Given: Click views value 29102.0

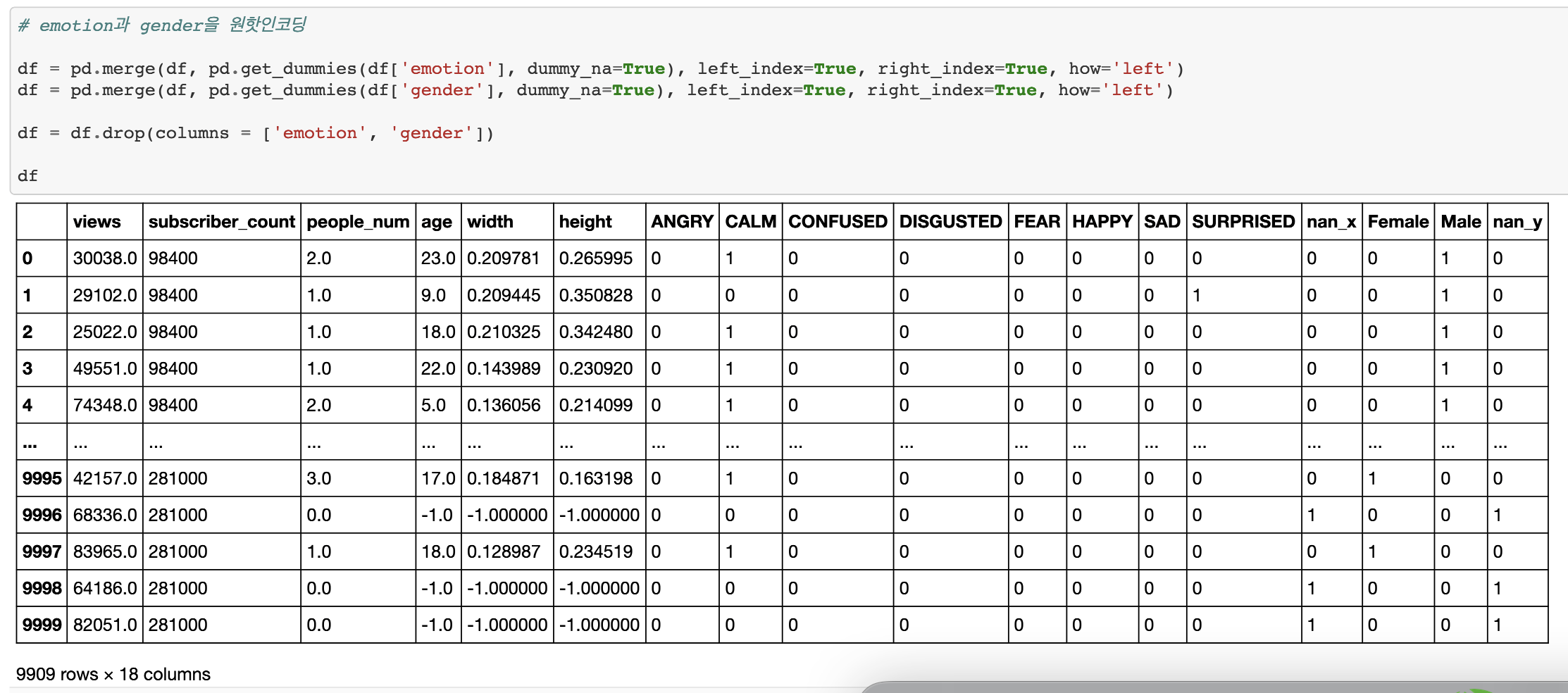Looking at the screenshot, I should point(105,295).
